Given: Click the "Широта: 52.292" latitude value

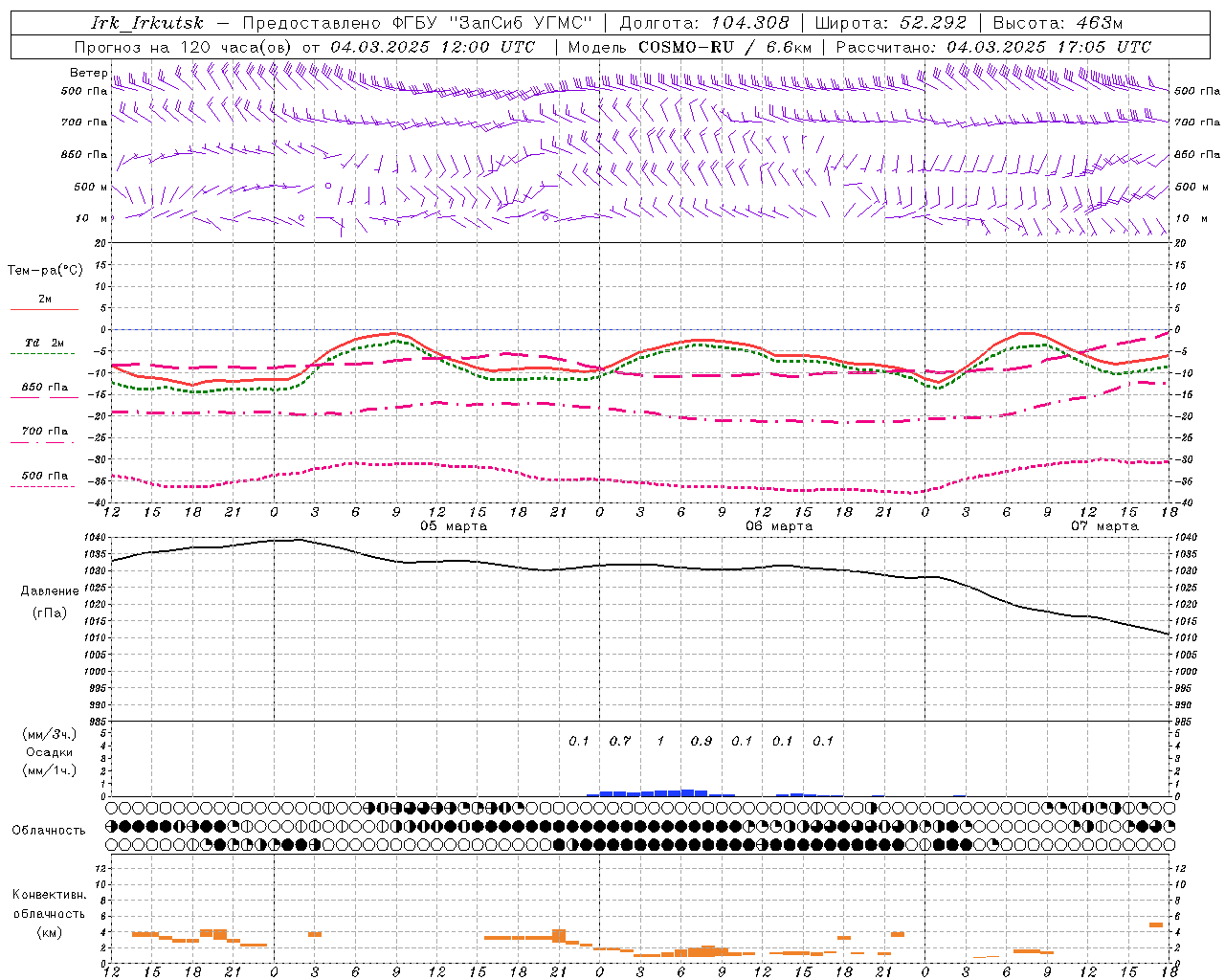Looking at the screenshot, I should tap(891, 23).
